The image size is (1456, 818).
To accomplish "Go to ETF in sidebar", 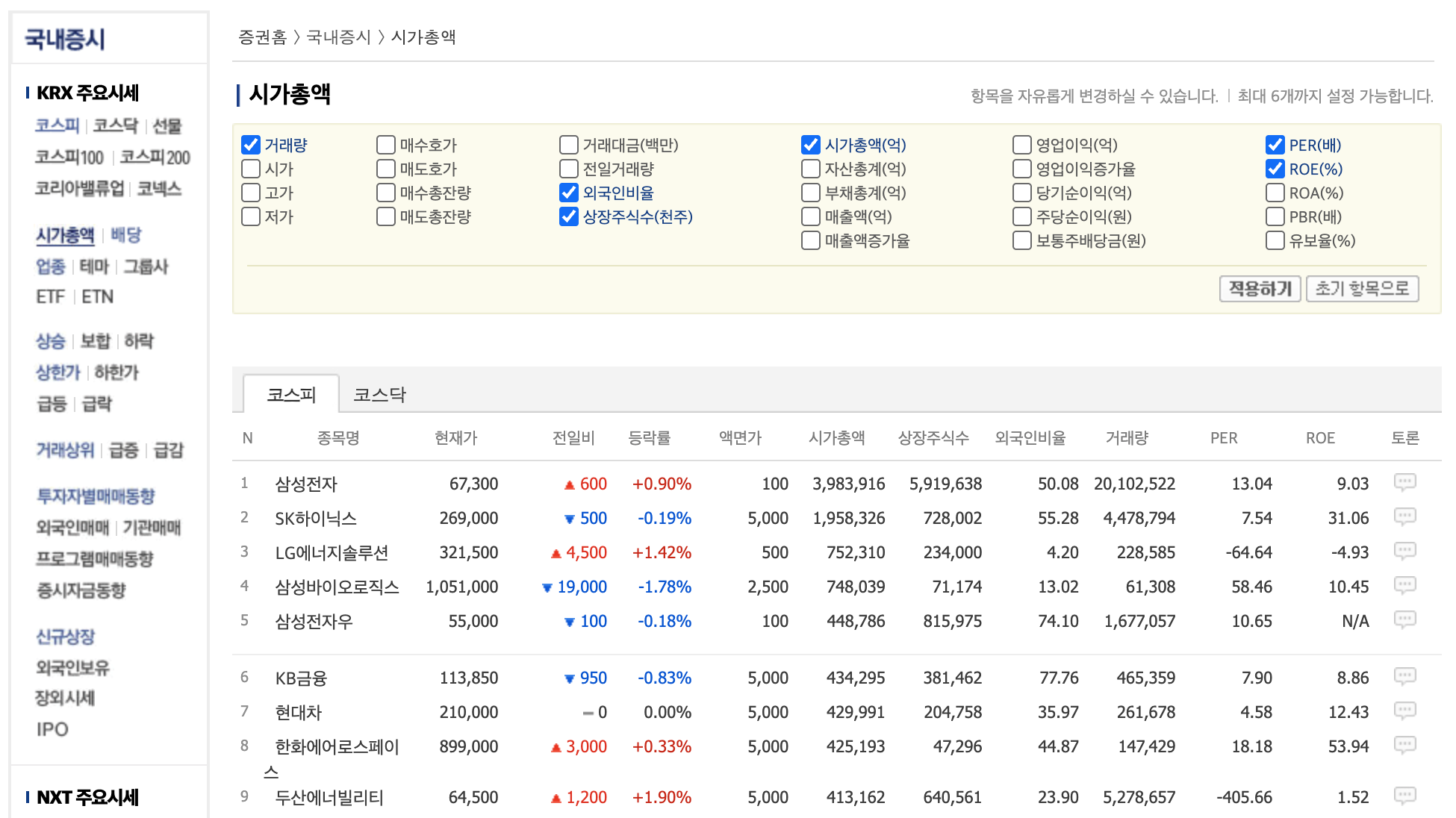I will point(51,297).
